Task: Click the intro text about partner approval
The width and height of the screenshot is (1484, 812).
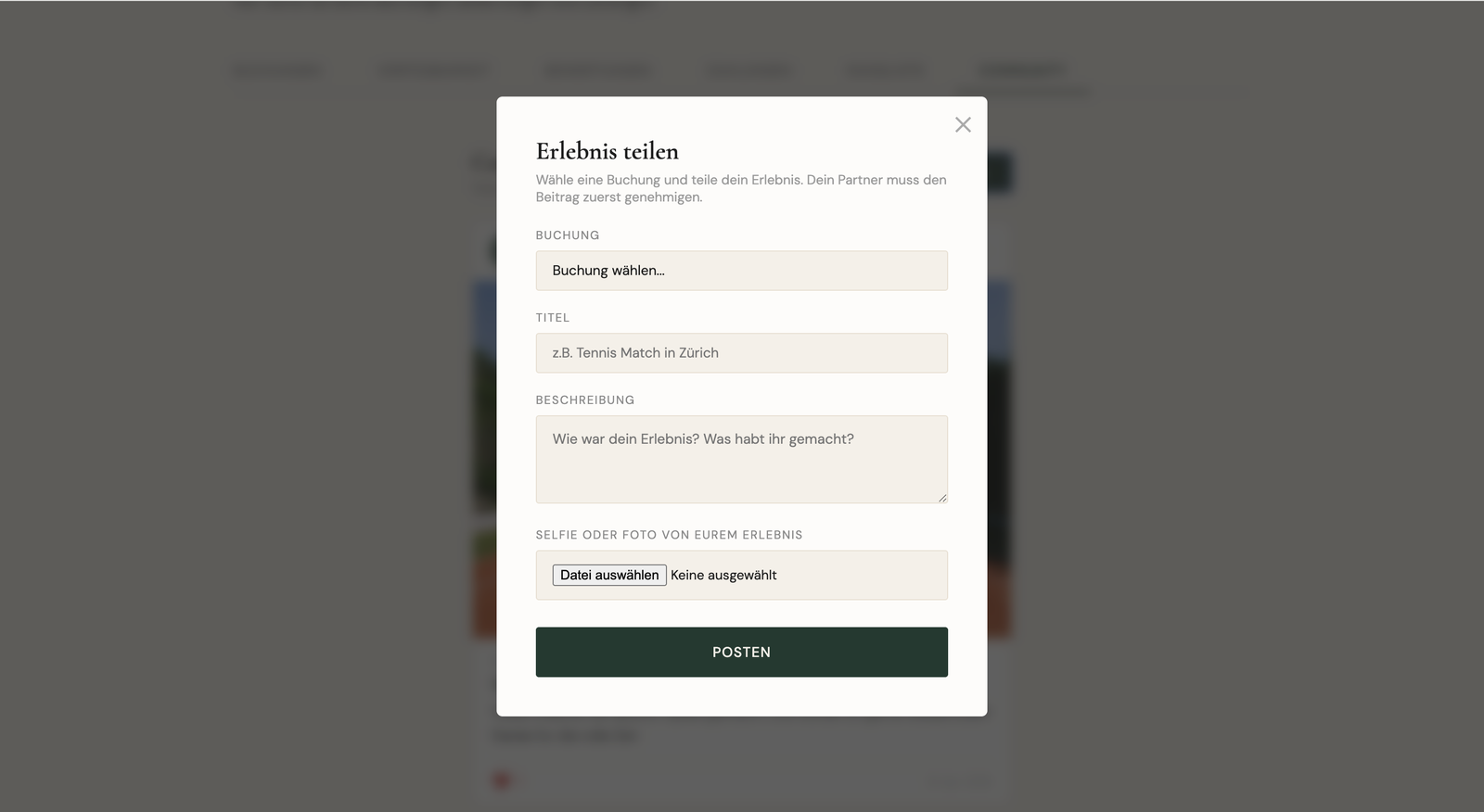Action: point(741,188)
